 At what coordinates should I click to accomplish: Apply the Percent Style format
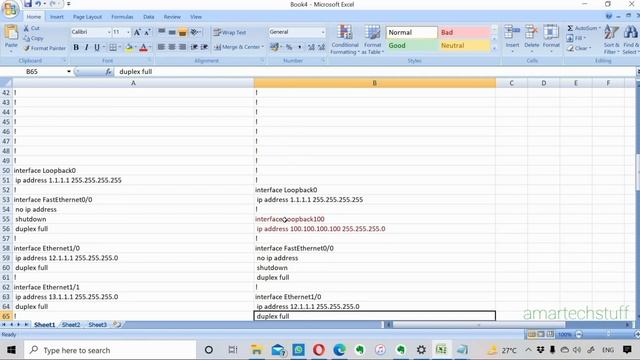tap(289, 47)
